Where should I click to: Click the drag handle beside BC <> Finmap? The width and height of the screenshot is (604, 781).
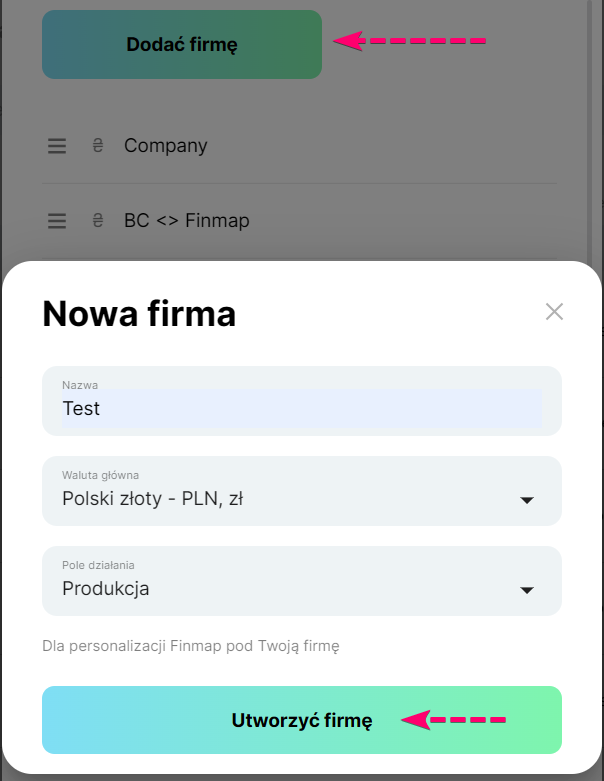coord(57,221)
